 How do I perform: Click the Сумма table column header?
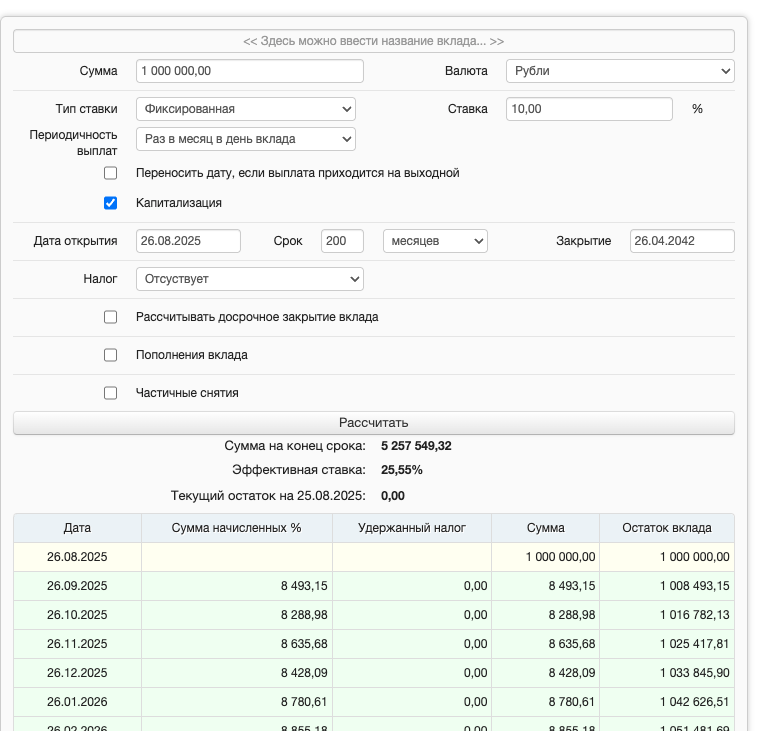click(x=546, y=528)
